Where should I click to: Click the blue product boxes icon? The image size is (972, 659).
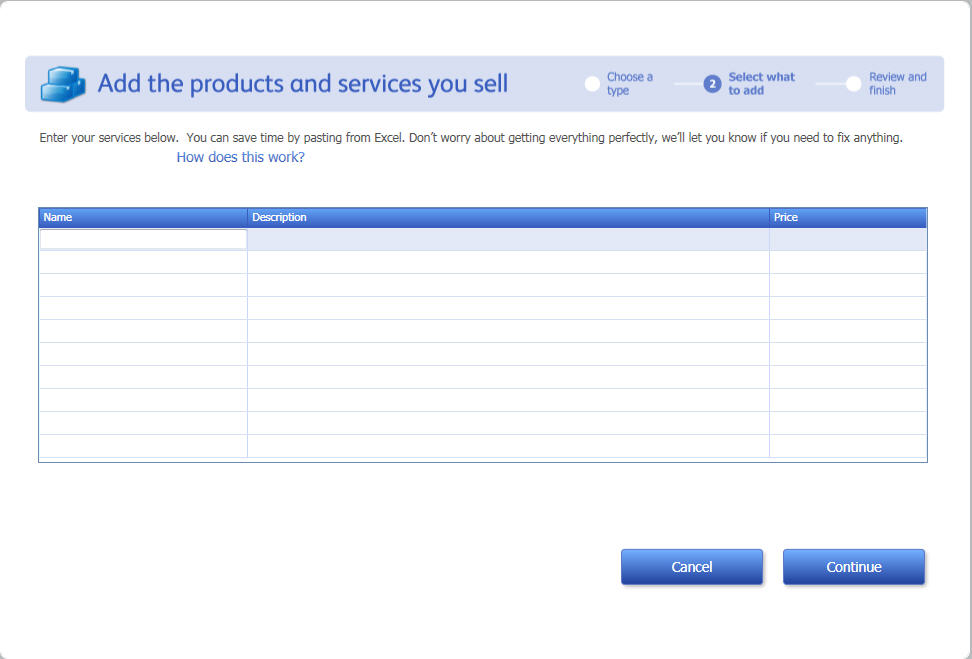pos(62,84)
